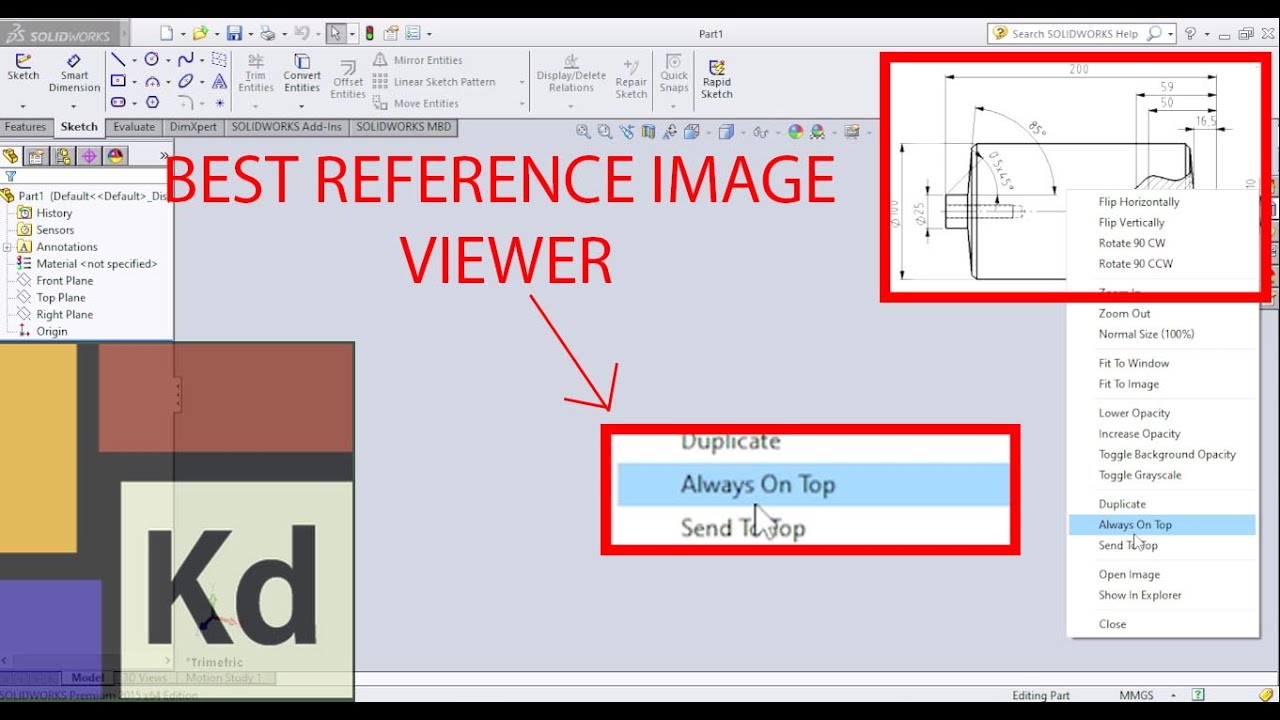Open the DimXpertManager tab icon

[89, 156]
